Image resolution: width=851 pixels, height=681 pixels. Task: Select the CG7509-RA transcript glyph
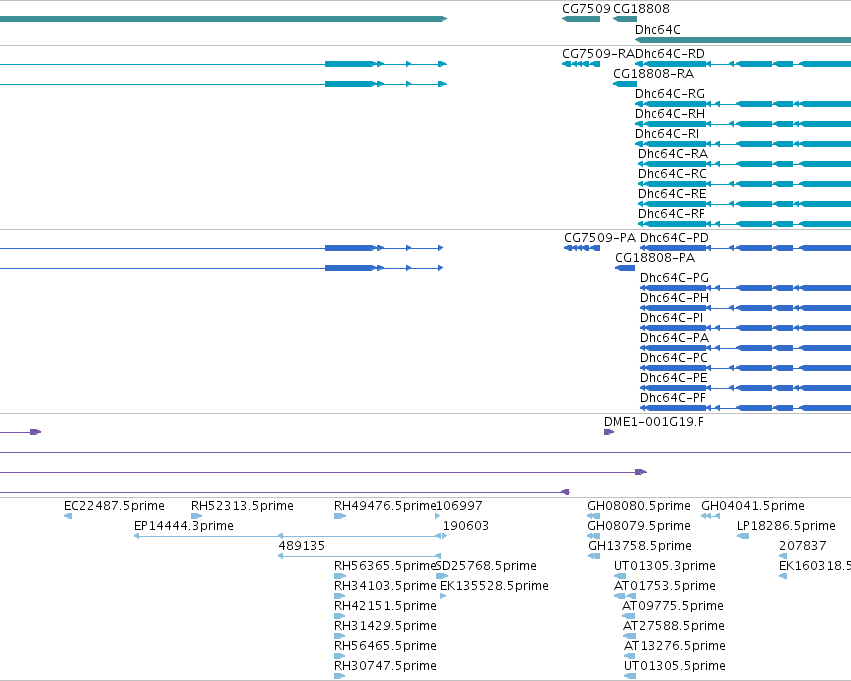581,64
